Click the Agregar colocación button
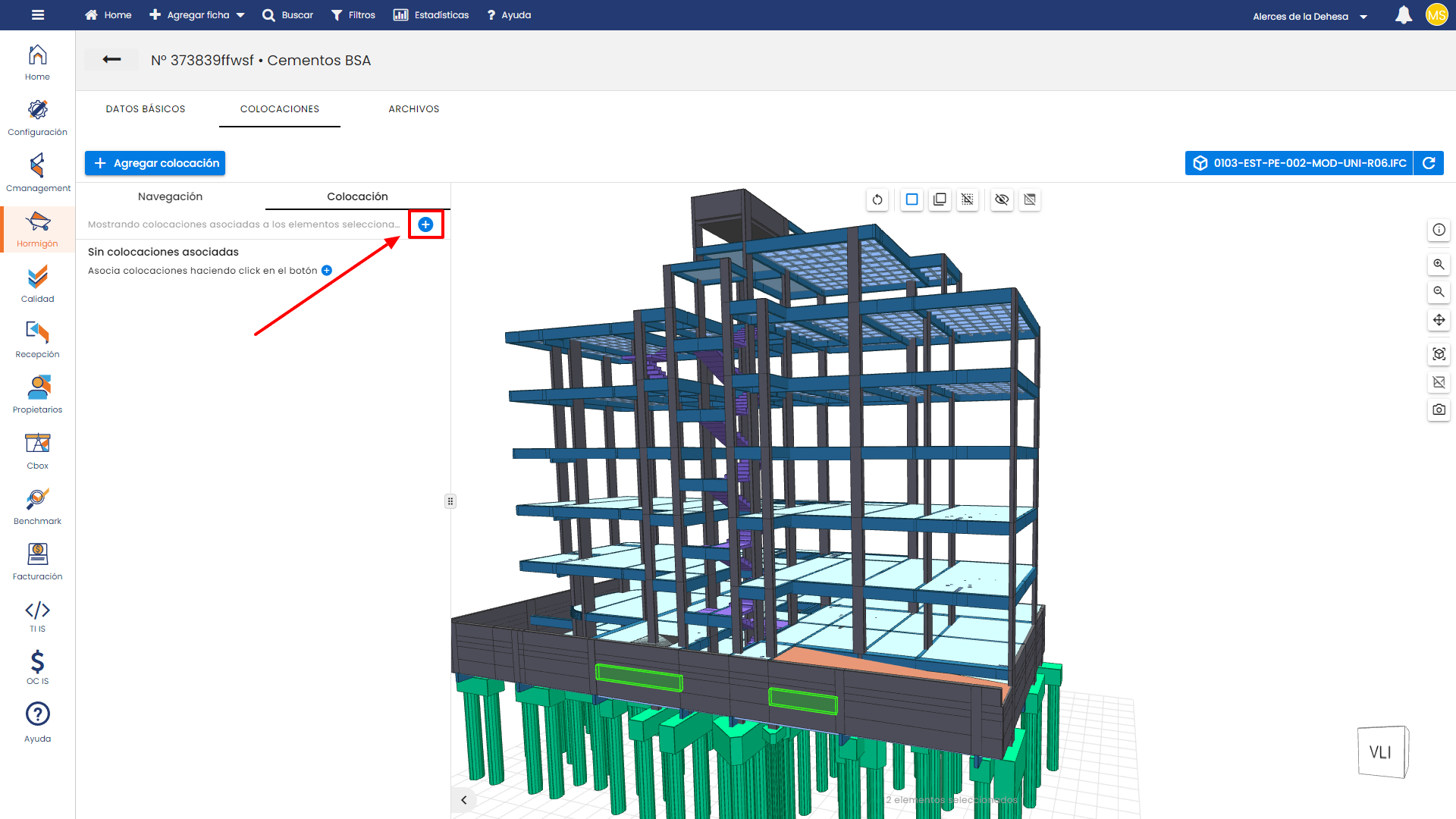Image resolution: width=1456 pixels, height=819 pixels. 155,163
